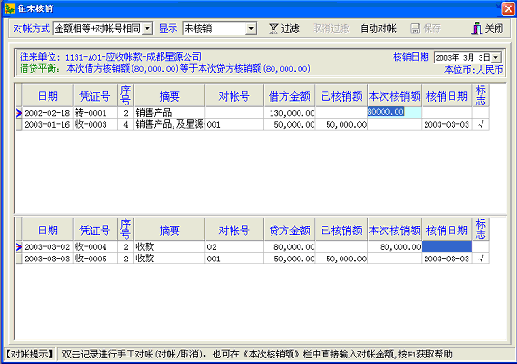The width and height of the screenshot is (517, 364).
Task: Open the 对帐方式 dropdown arrow
Action: [147, 29]
